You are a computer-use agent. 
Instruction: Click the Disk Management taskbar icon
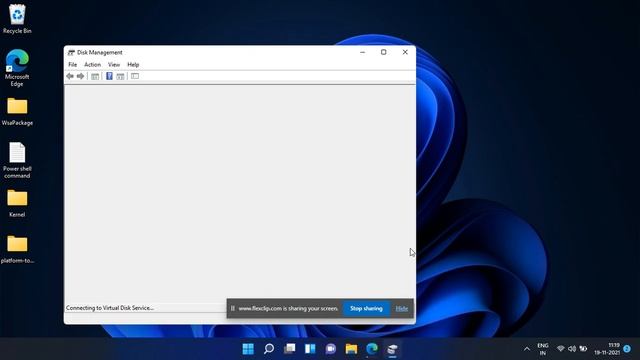(392, 349)
